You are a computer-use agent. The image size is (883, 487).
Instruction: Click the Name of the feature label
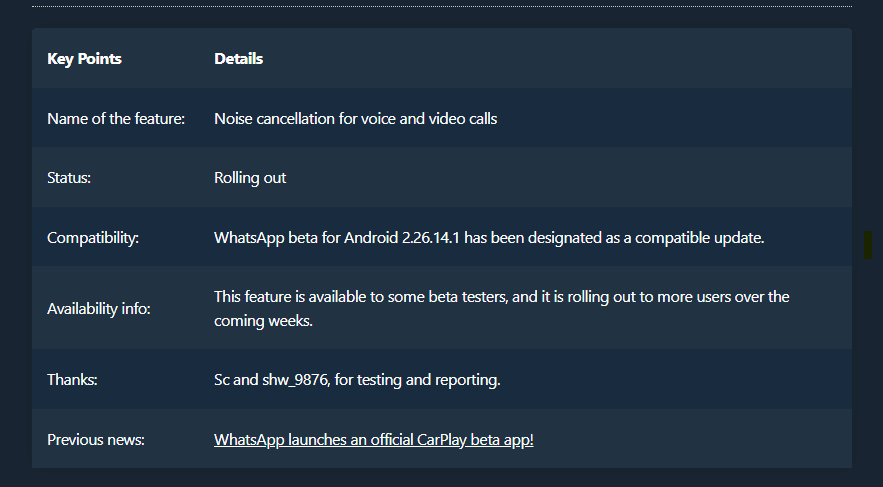click(x=116, y=119)
